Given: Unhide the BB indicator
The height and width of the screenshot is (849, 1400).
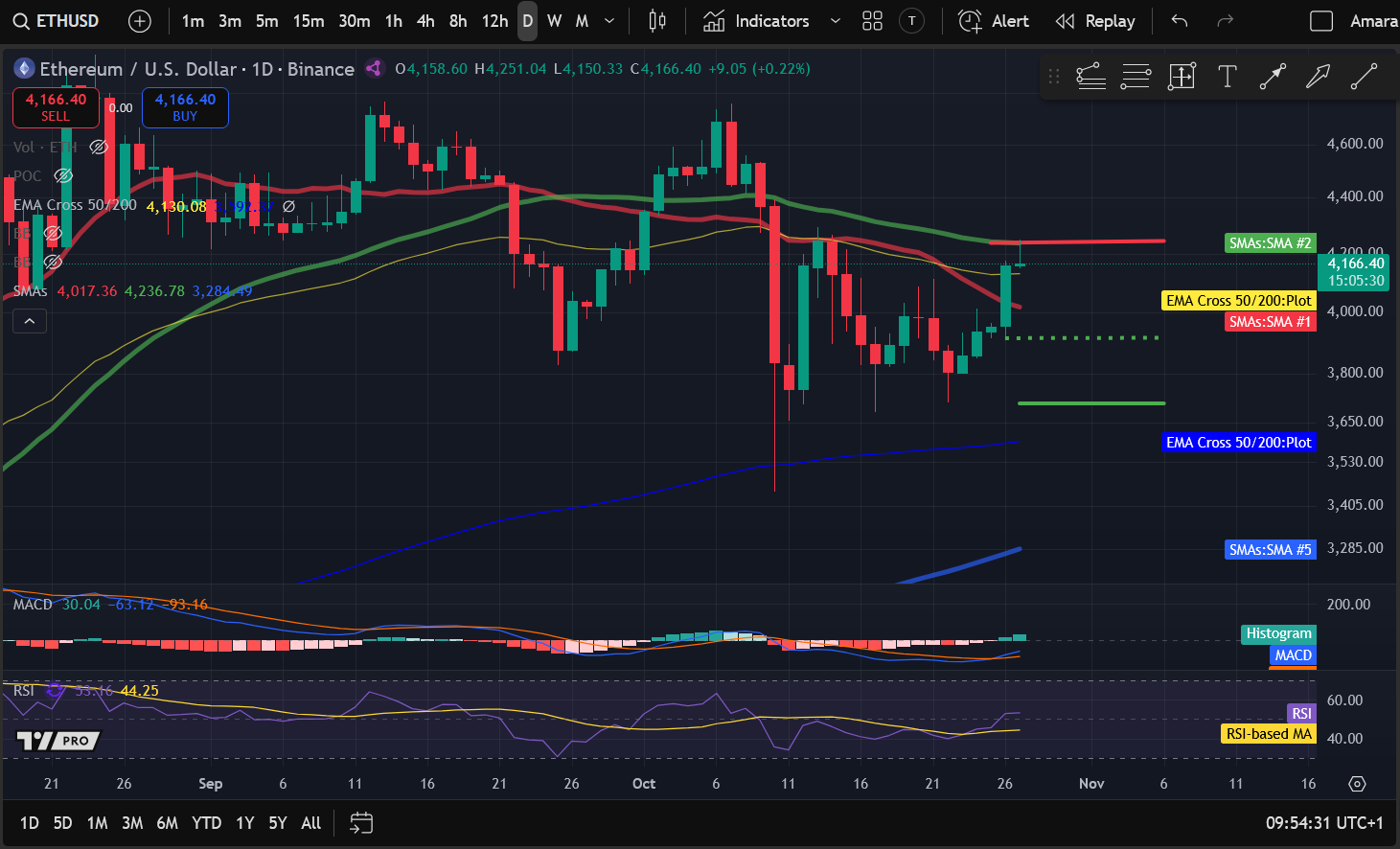Looking at the screenshot, I should click(x=53, y=233).
